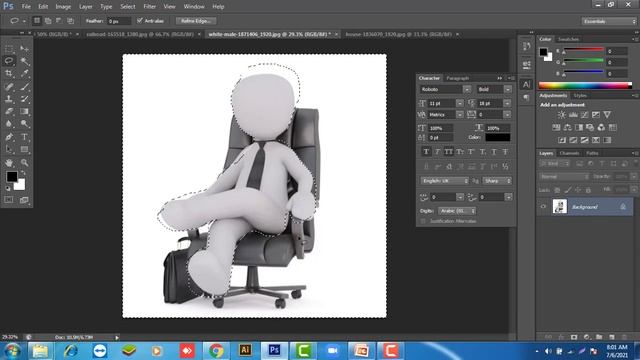Select the Path Selection tool

click(9, 149)
